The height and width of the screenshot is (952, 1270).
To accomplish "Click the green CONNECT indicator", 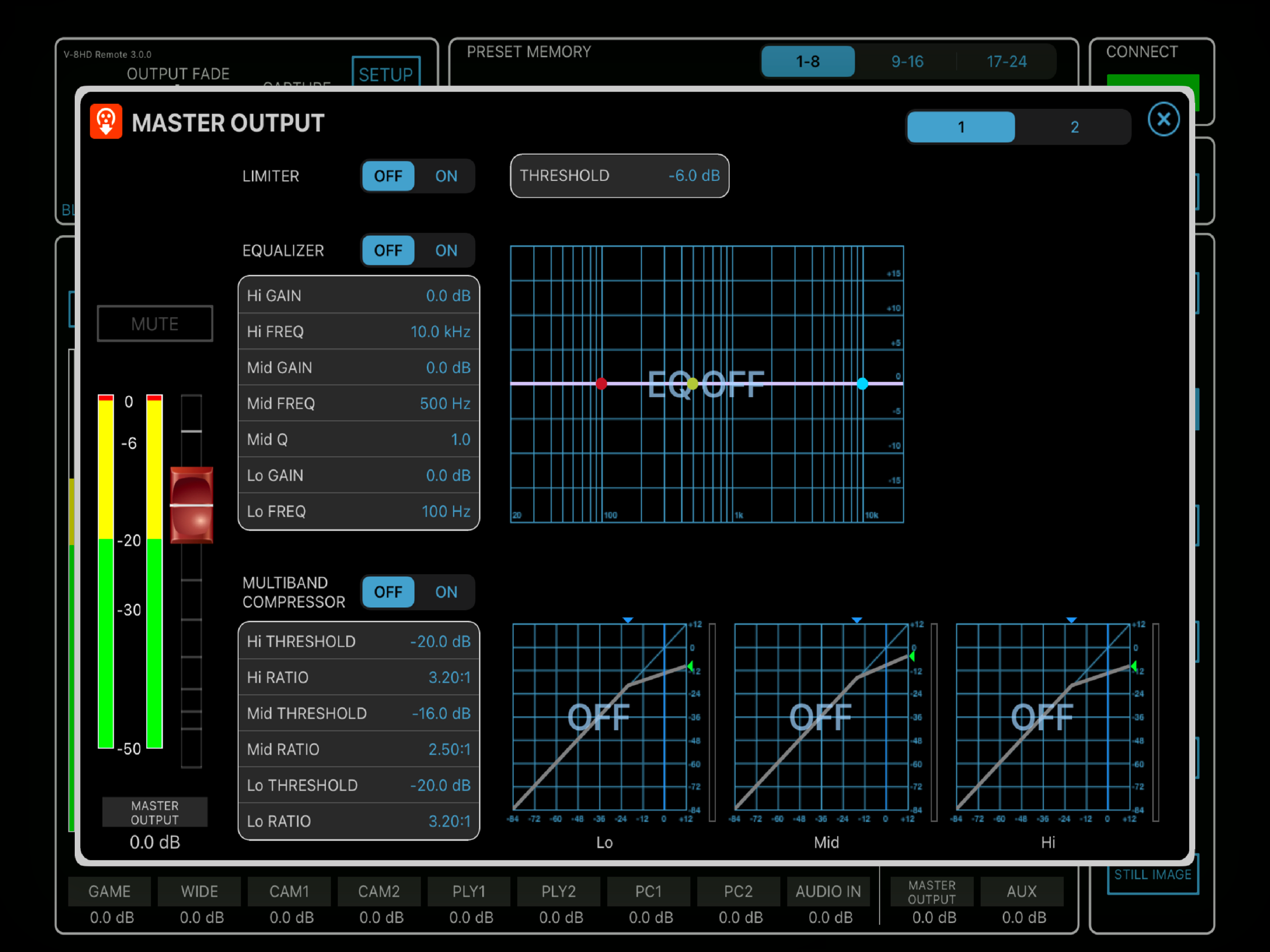I will (1152, 81).
